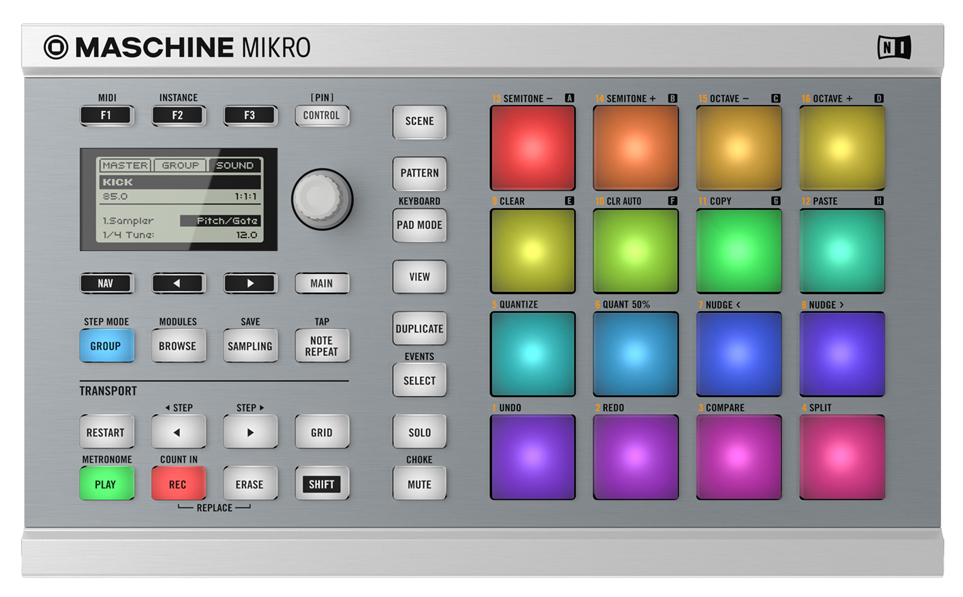Click the master encoder knob

[x=322, y=199]
